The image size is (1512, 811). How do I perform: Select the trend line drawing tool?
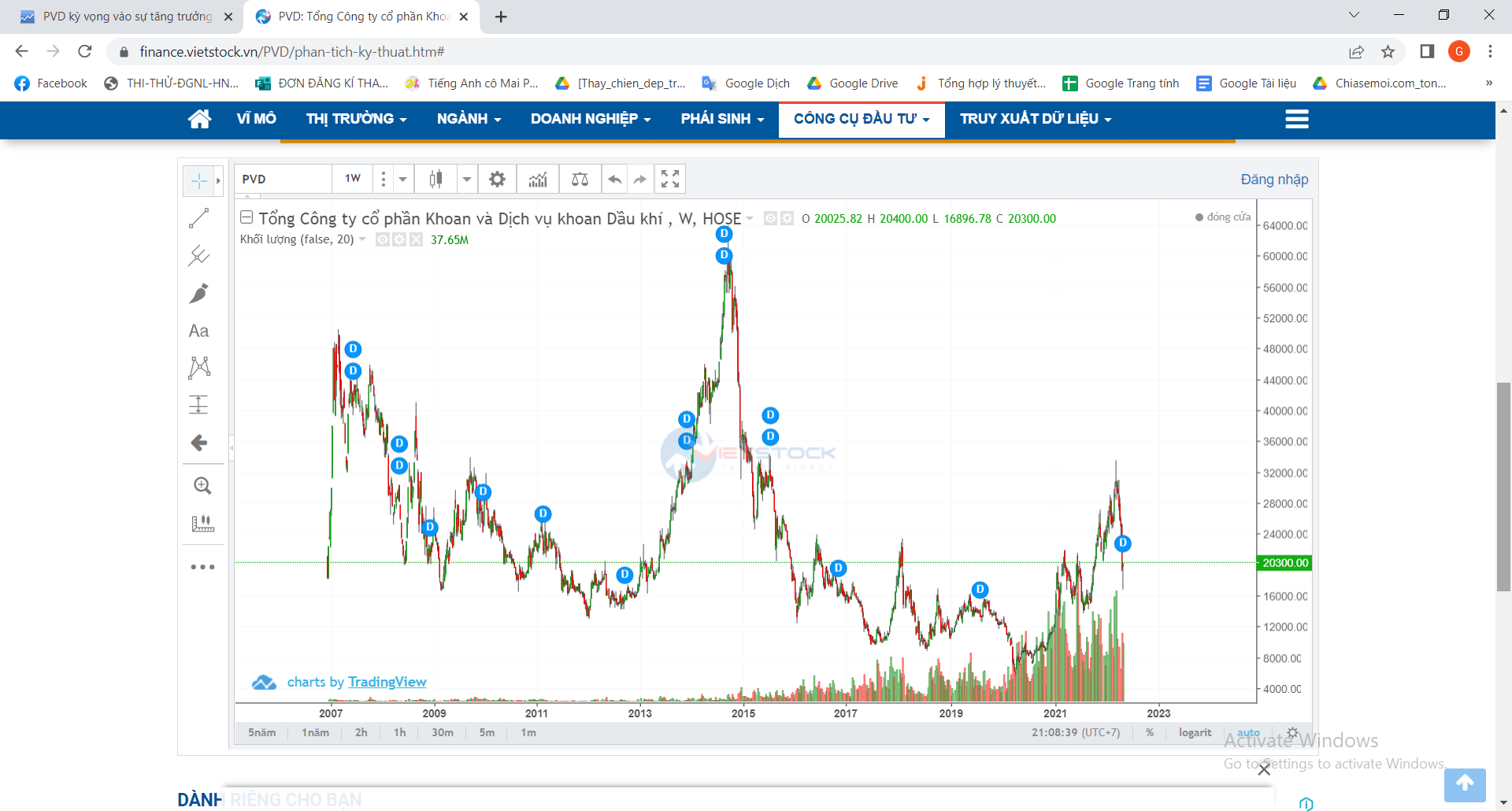[x=198, y=218]
